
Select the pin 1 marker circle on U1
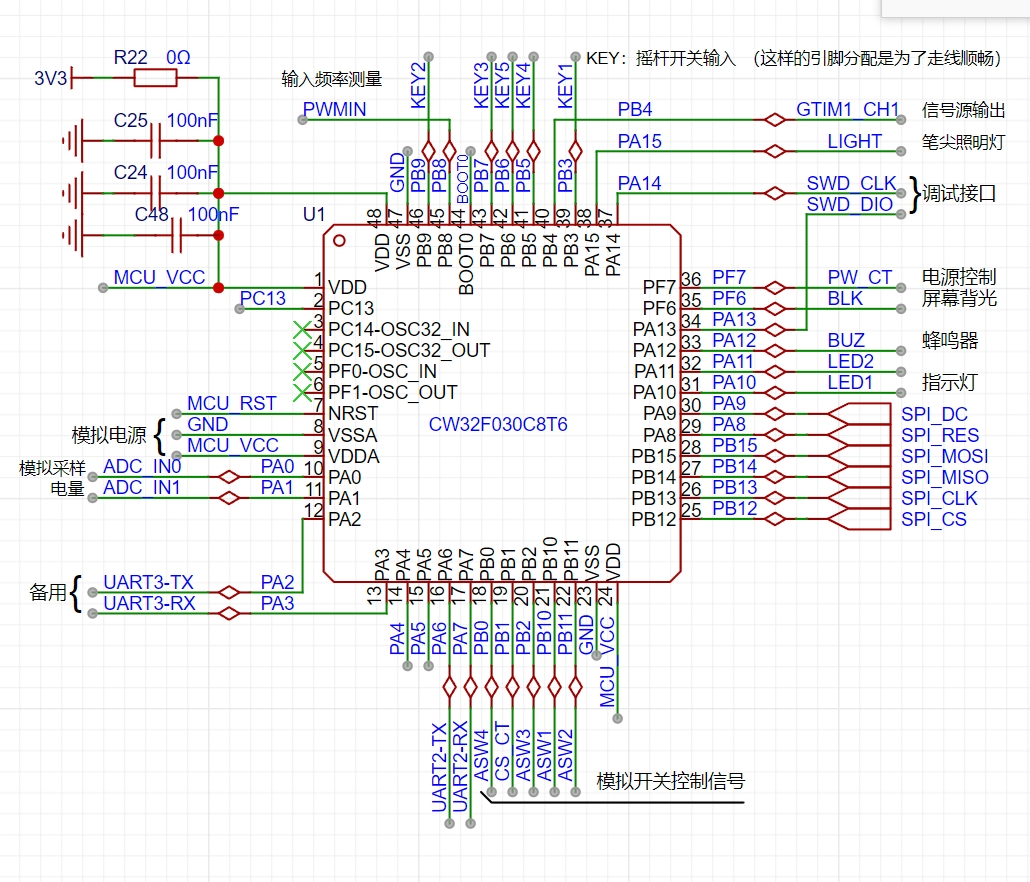click(339, 240)
